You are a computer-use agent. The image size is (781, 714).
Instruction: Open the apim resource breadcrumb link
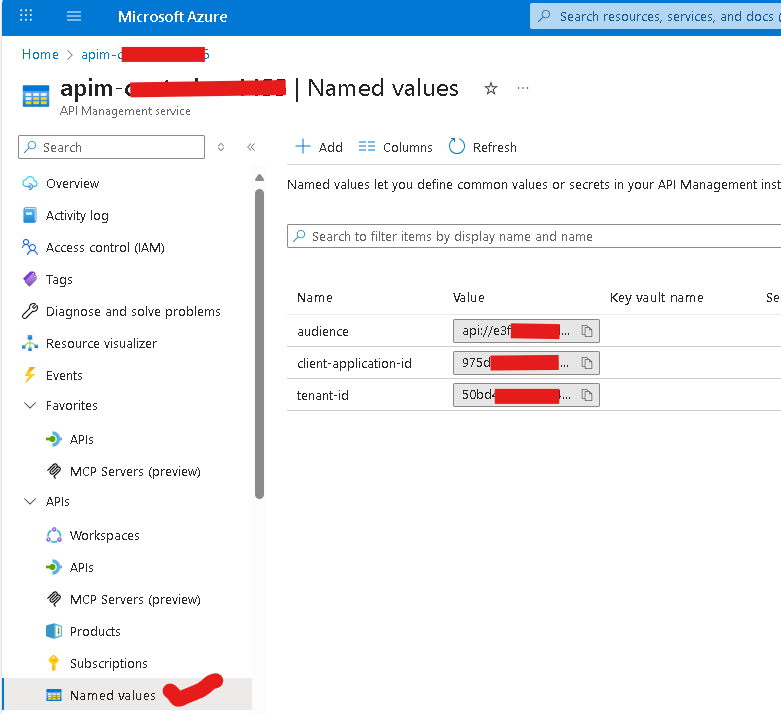(x=145, y=54)
